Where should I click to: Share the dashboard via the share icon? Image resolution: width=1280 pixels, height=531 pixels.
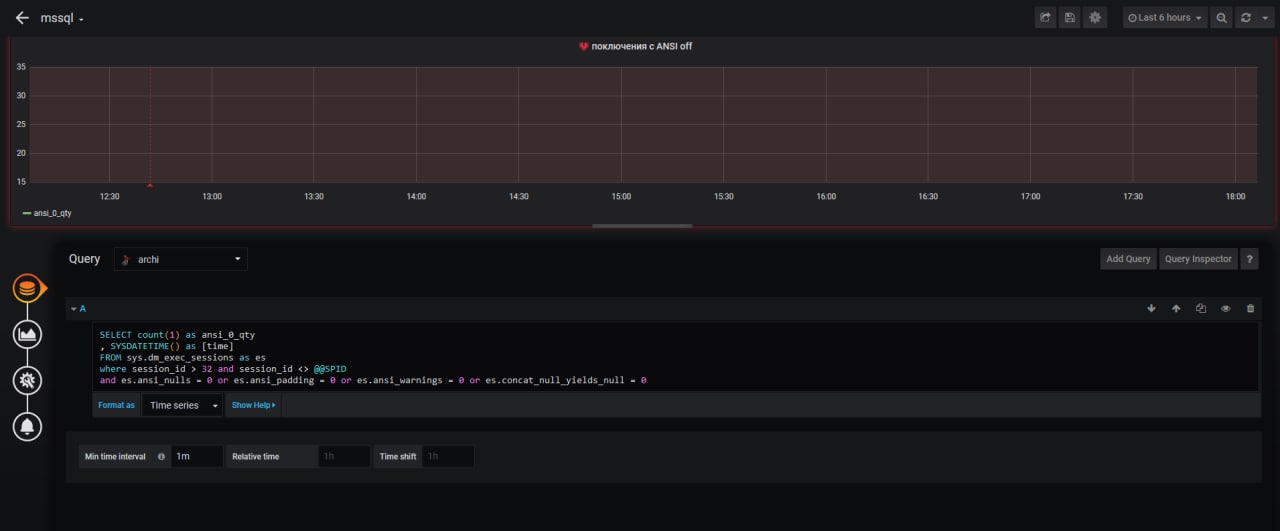(1045, 18)
